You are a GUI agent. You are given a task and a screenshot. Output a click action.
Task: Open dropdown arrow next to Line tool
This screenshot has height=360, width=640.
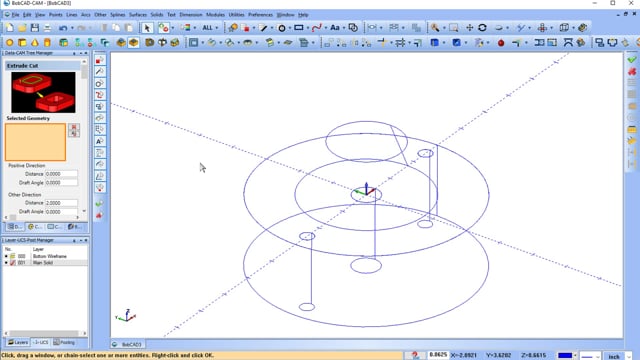(x=272, y=28)
